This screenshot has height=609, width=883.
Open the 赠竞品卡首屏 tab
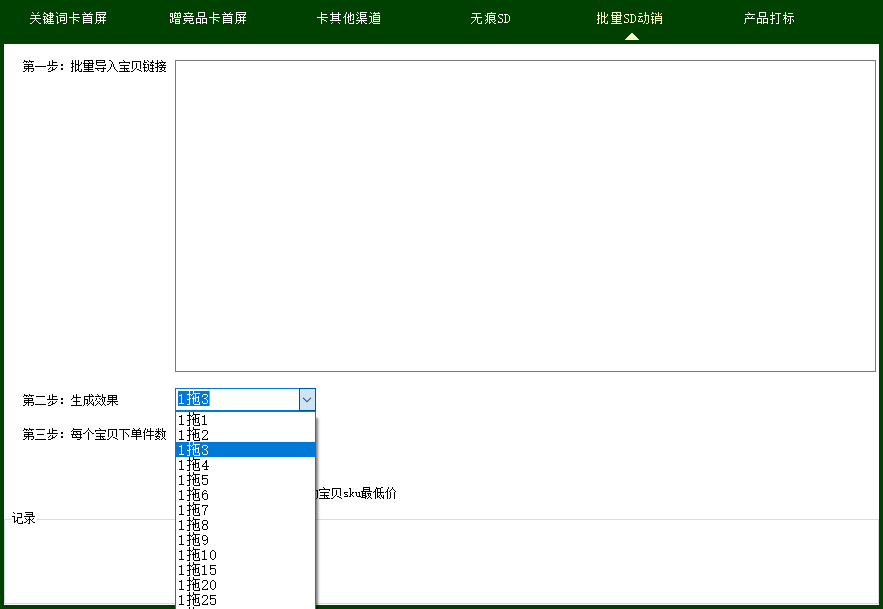205,18
